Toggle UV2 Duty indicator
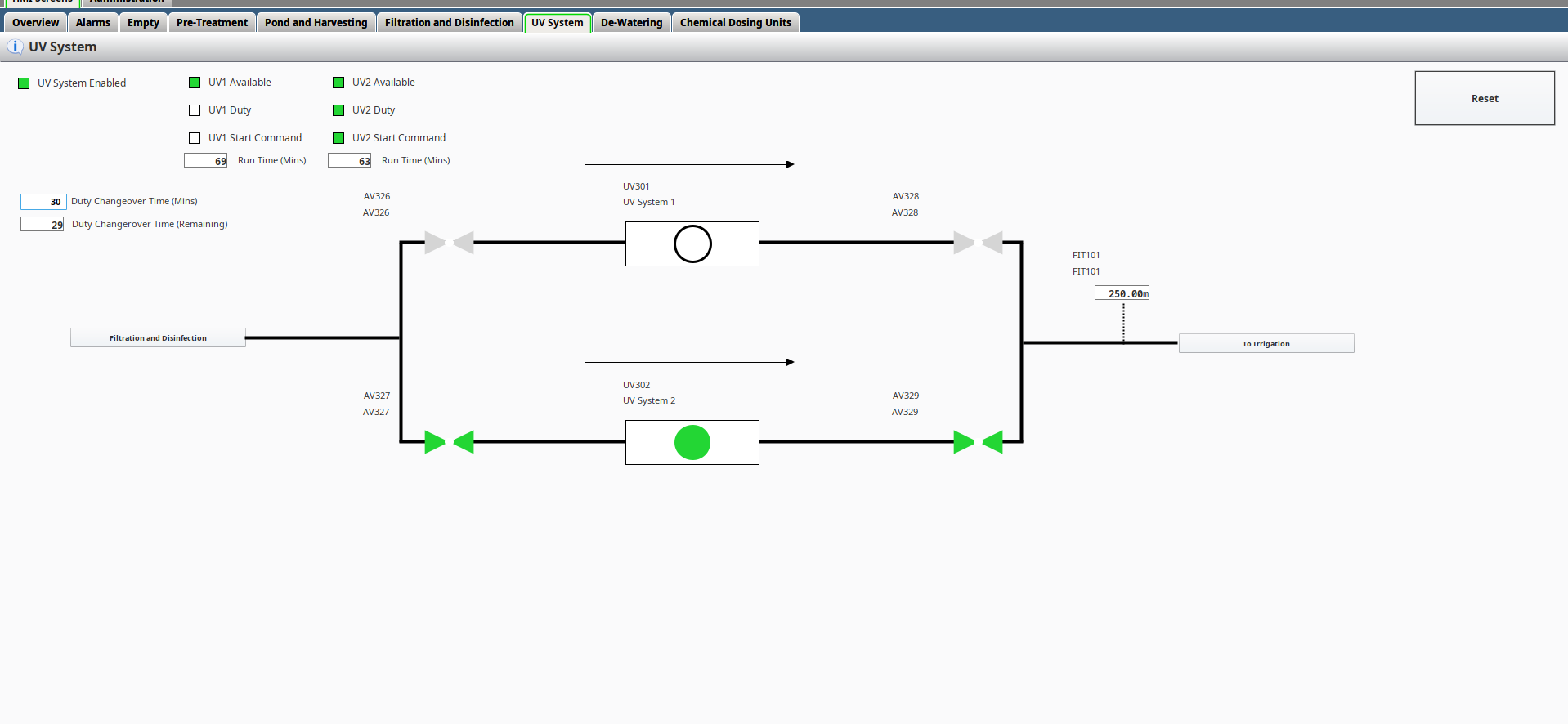1568x724 pixels. 338,110
